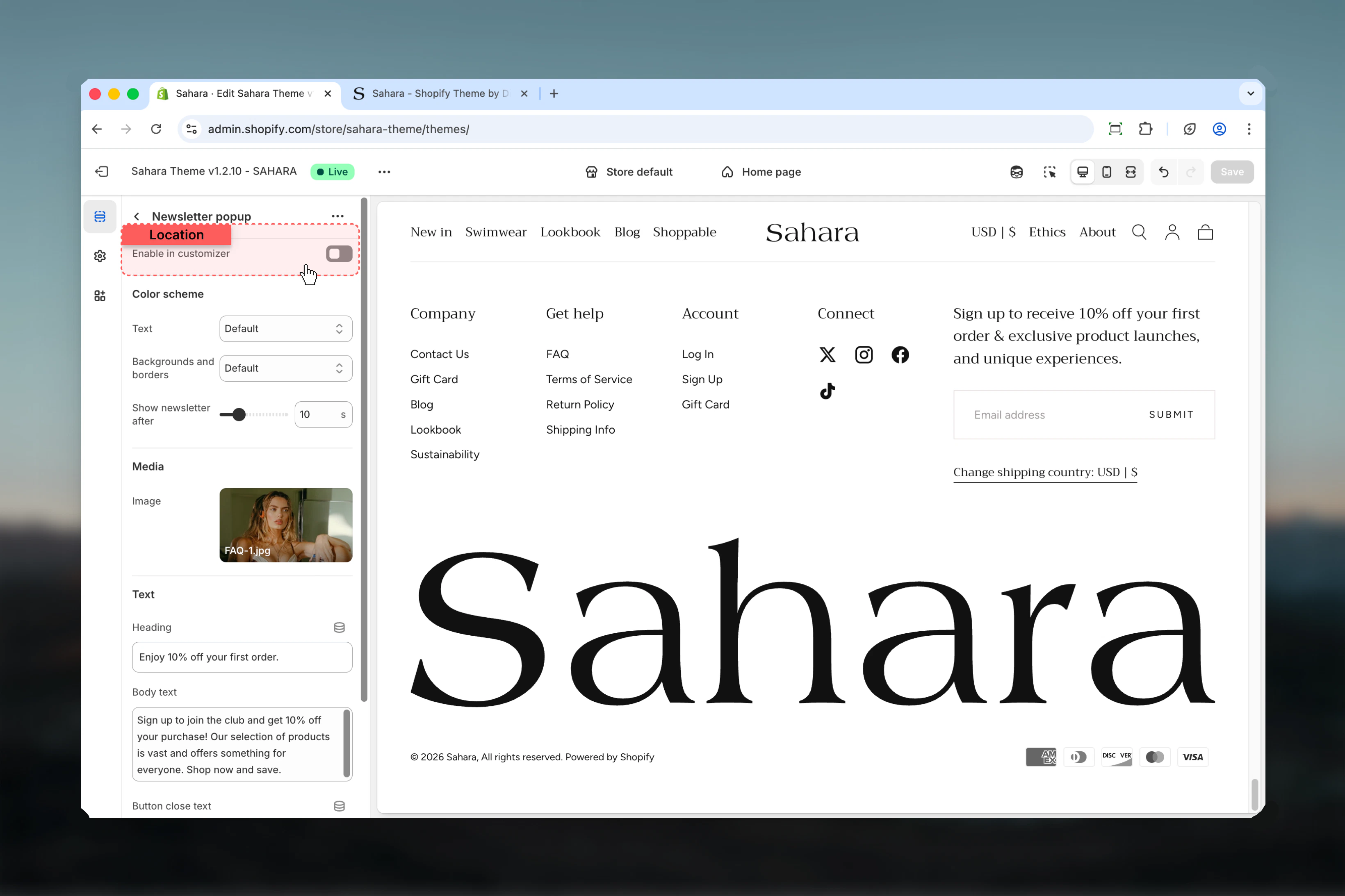Close the Sahara Shopify Theme tab
1345x896 pixels.
click(524, 94)
